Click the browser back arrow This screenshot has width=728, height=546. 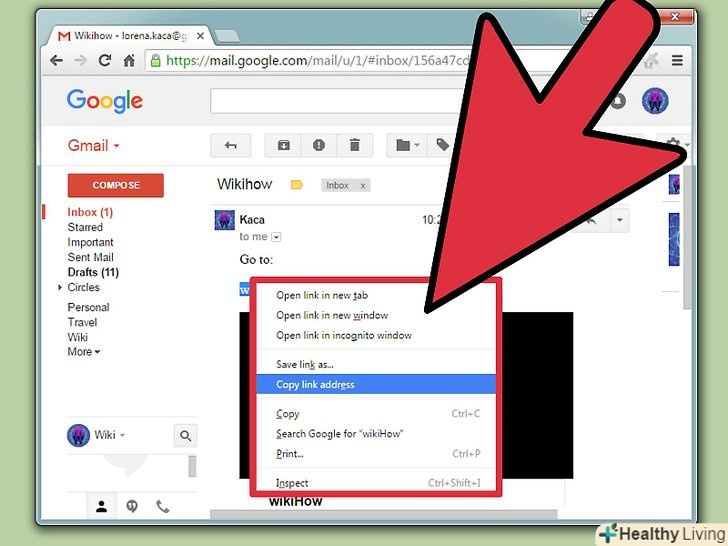click(x=57, y=60)
